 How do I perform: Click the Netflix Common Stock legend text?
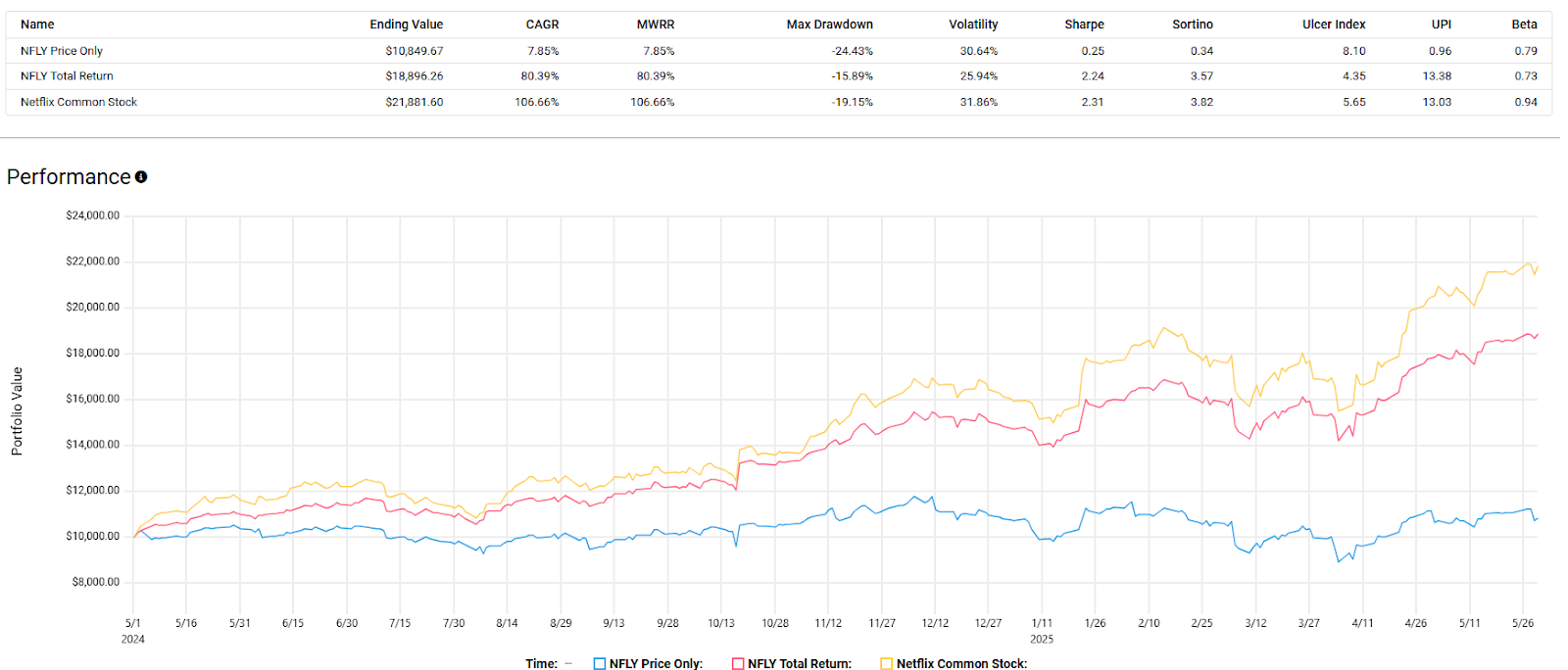pos(962,664)
